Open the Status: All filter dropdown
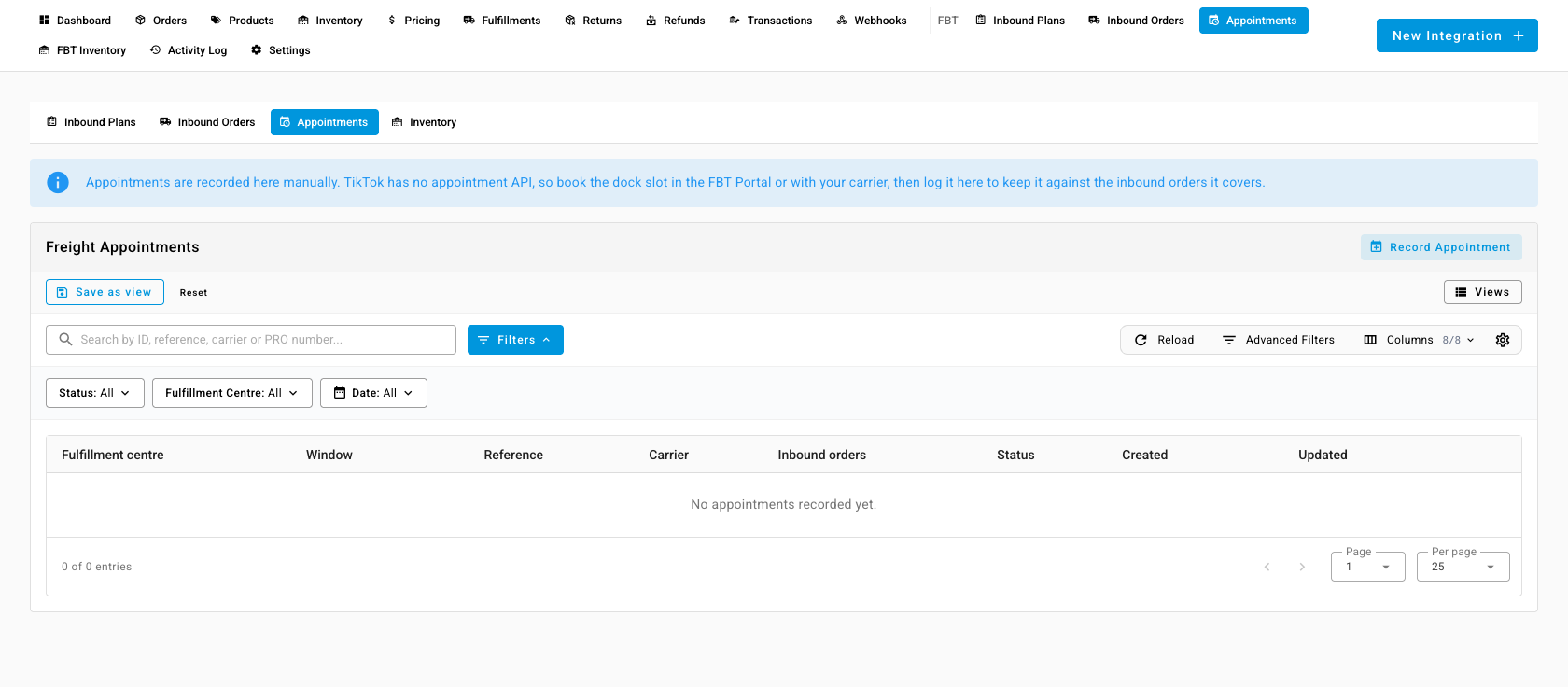This screenshot has width=1568, height=687. pos(95,393)
